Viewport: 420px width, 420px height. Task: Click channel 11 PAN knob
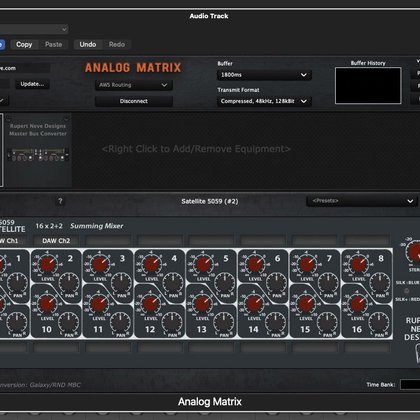(x=120, y=323)
